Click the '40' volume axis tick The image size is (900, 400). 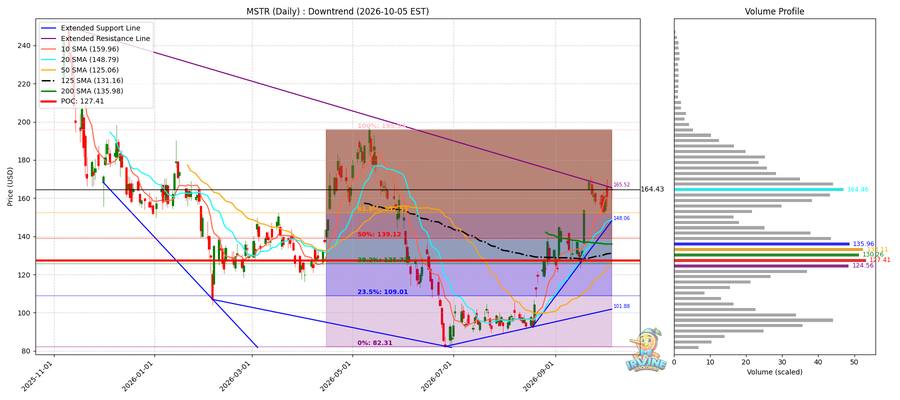[818, 363]
